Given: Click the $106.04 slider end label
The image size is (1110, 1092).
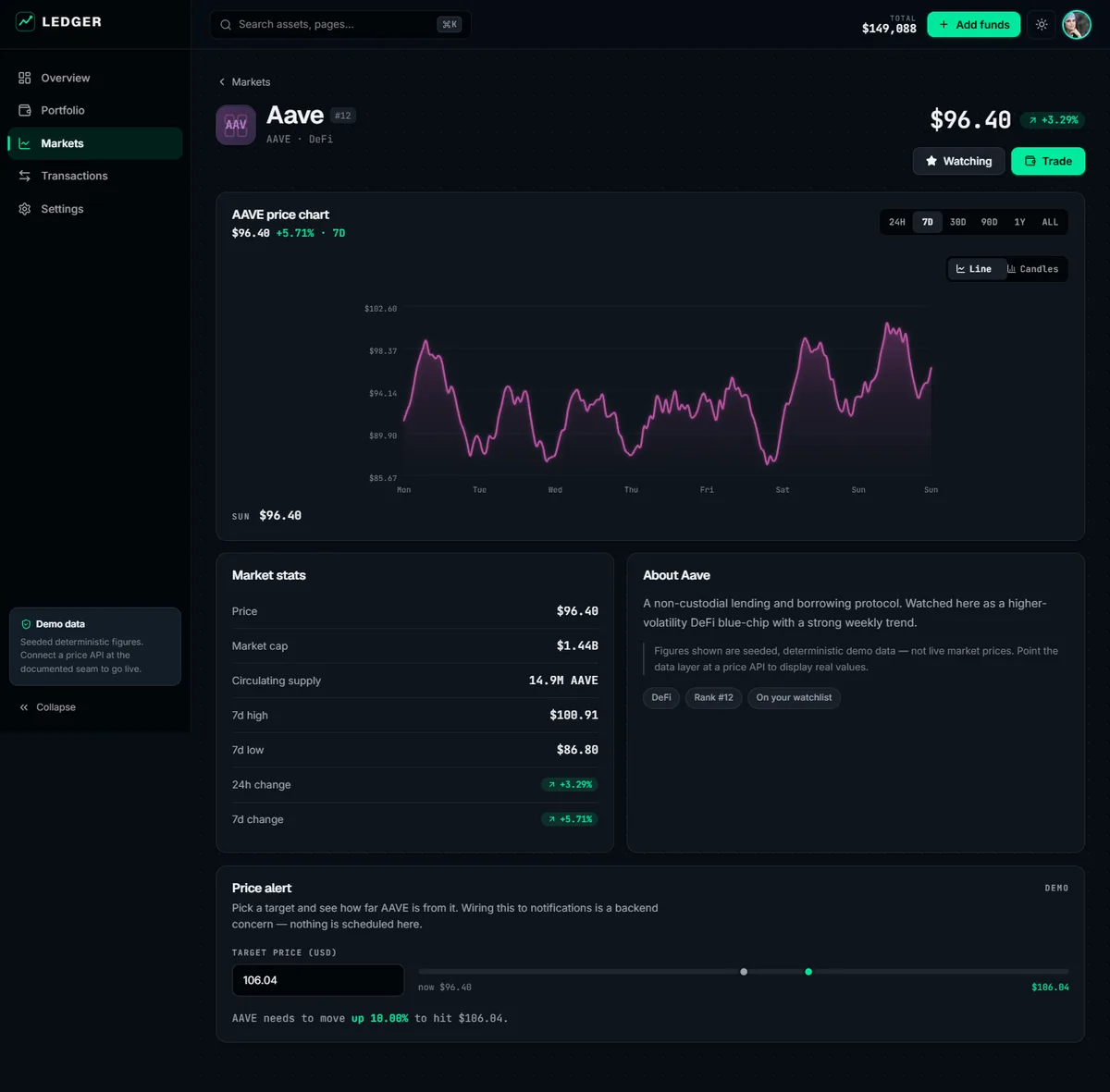Looking at the screenshot, I should [x=1050, y=988].
